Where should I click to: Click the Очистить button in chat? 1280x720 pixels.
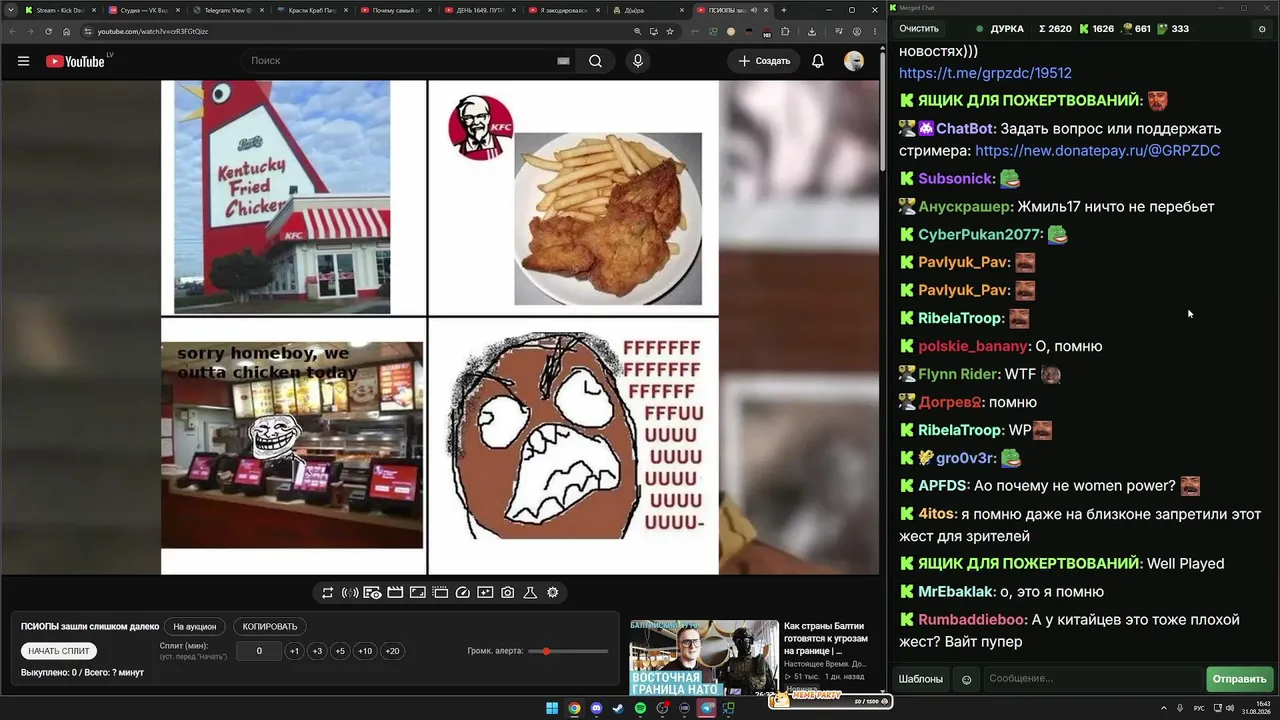coord(919,29)
